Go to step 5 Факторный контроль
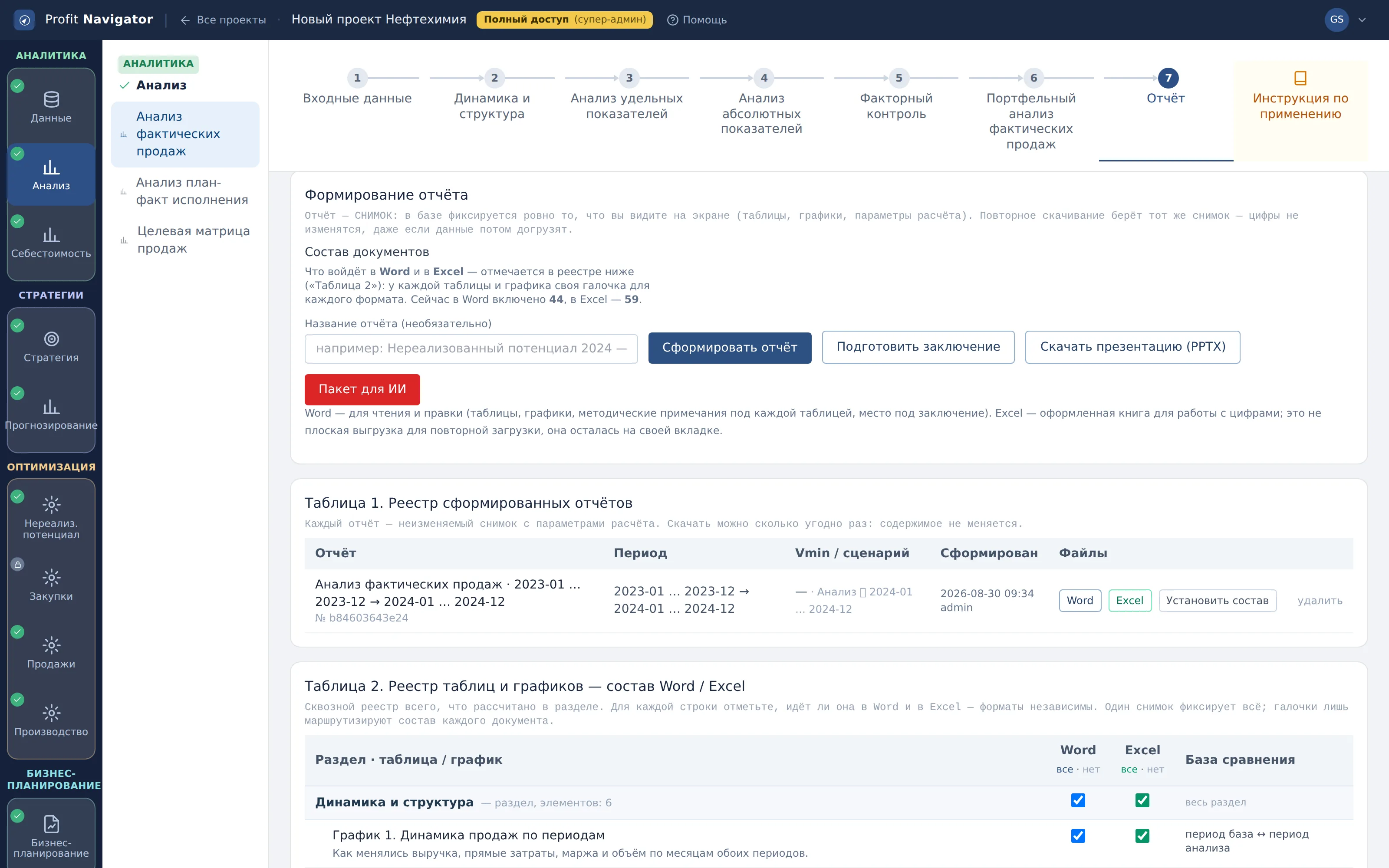The width and height of the screenshot is (1389, 868). [896, 96]
